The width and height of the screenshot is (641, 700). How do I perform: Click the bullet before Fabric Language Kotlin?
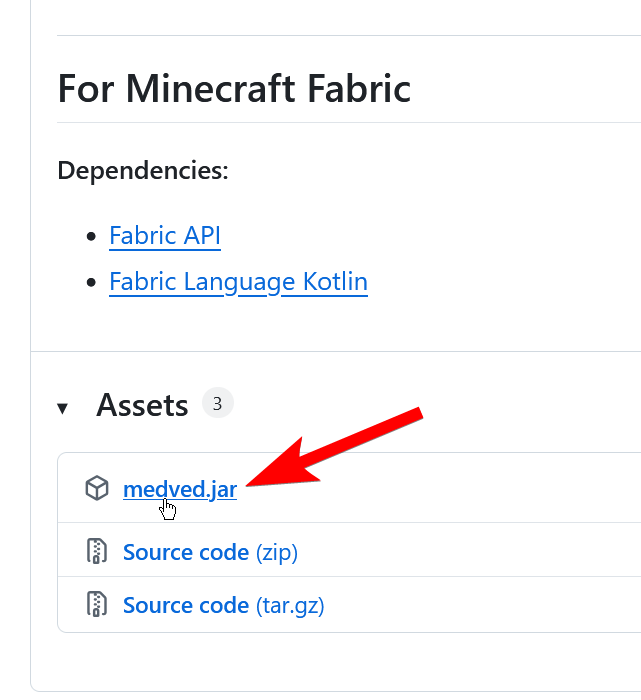pos(91,282)
